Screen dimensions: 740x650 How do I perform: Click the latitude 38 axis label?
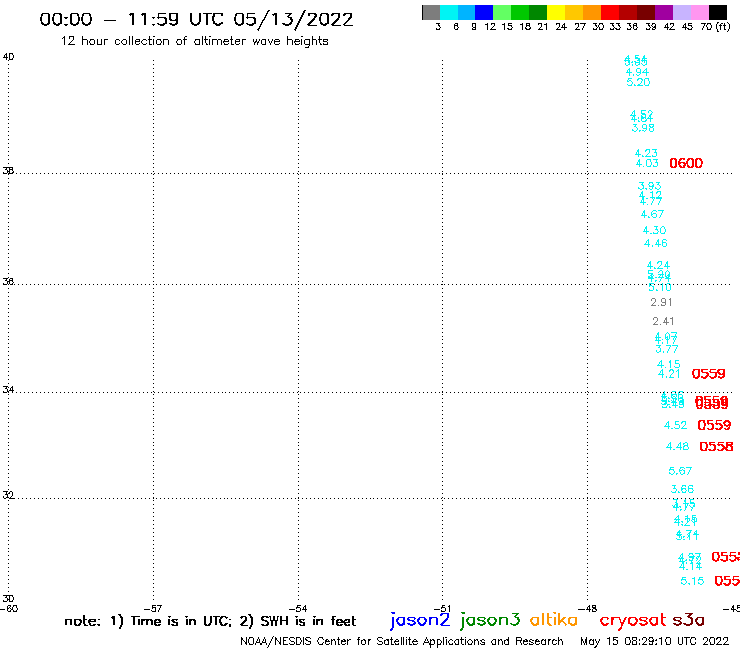8,171
